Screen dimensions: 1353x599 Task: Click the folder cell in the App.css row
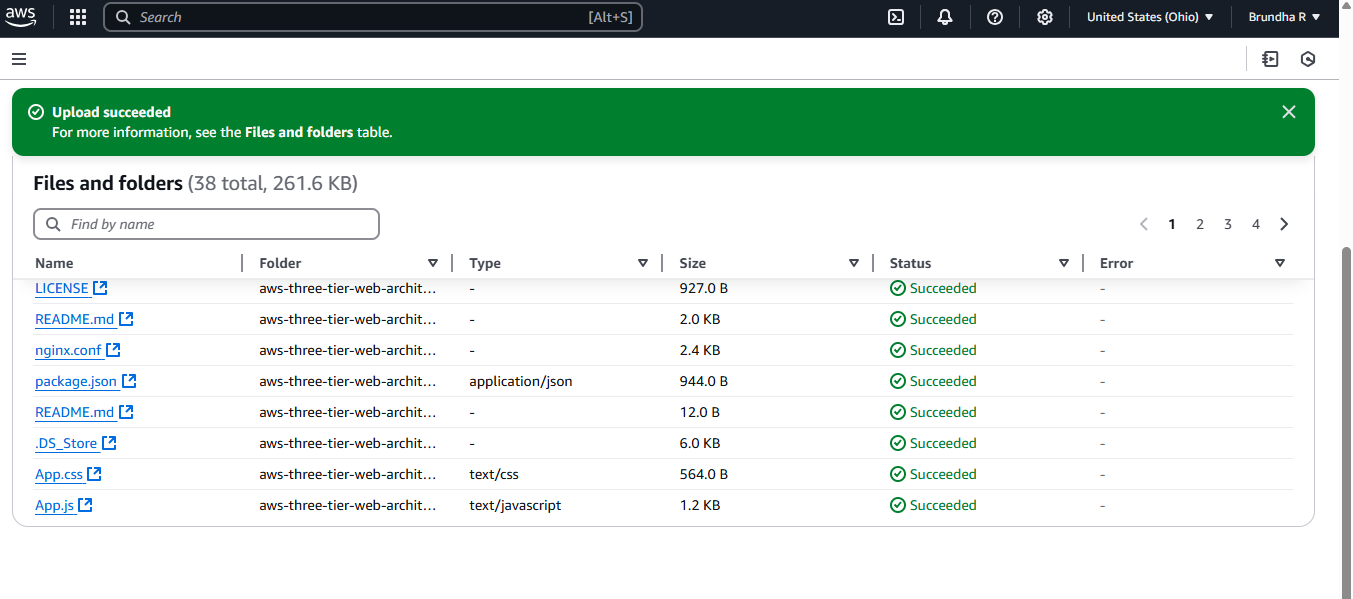coord(348,474)
